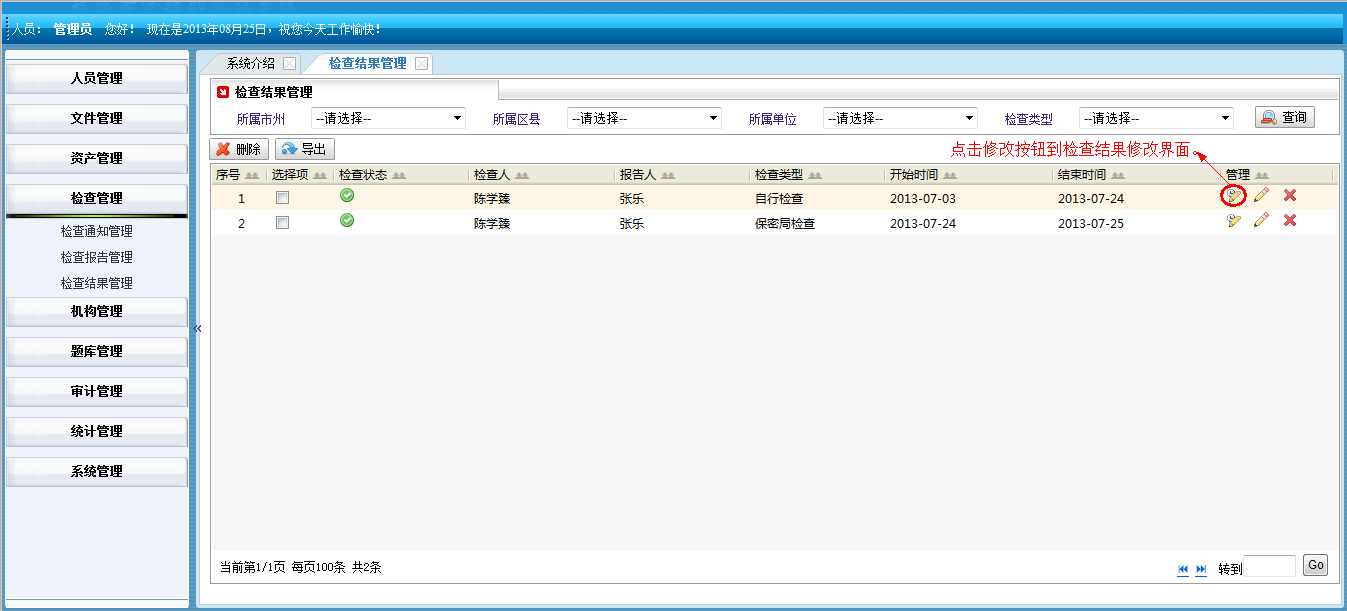Click the 删除 button
Viewport: 1347px width, 611px height.
pyautogui.click(x=239, y=149)
